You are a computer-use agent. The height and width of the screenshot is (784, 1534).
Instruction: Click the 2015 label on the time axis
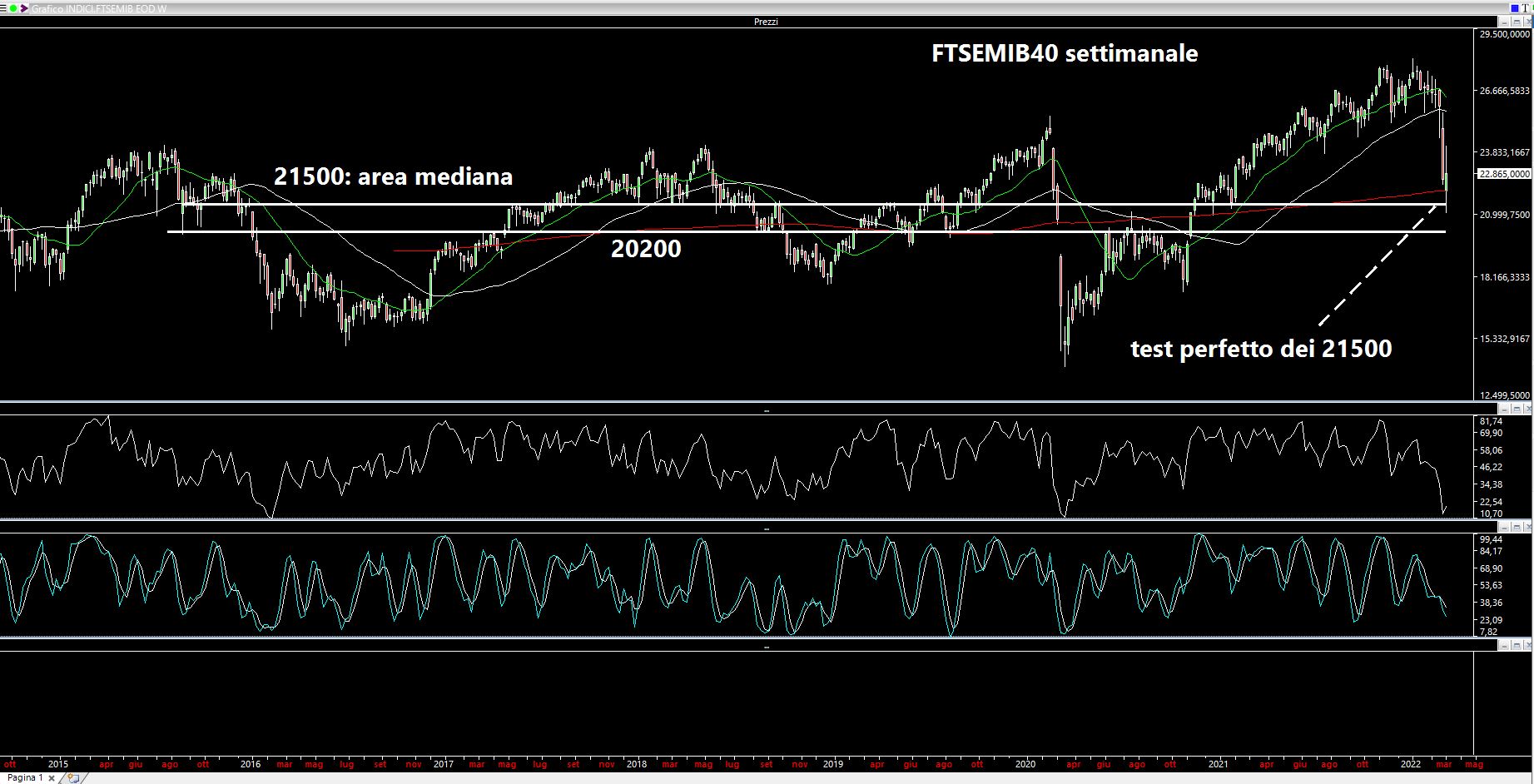58,763
